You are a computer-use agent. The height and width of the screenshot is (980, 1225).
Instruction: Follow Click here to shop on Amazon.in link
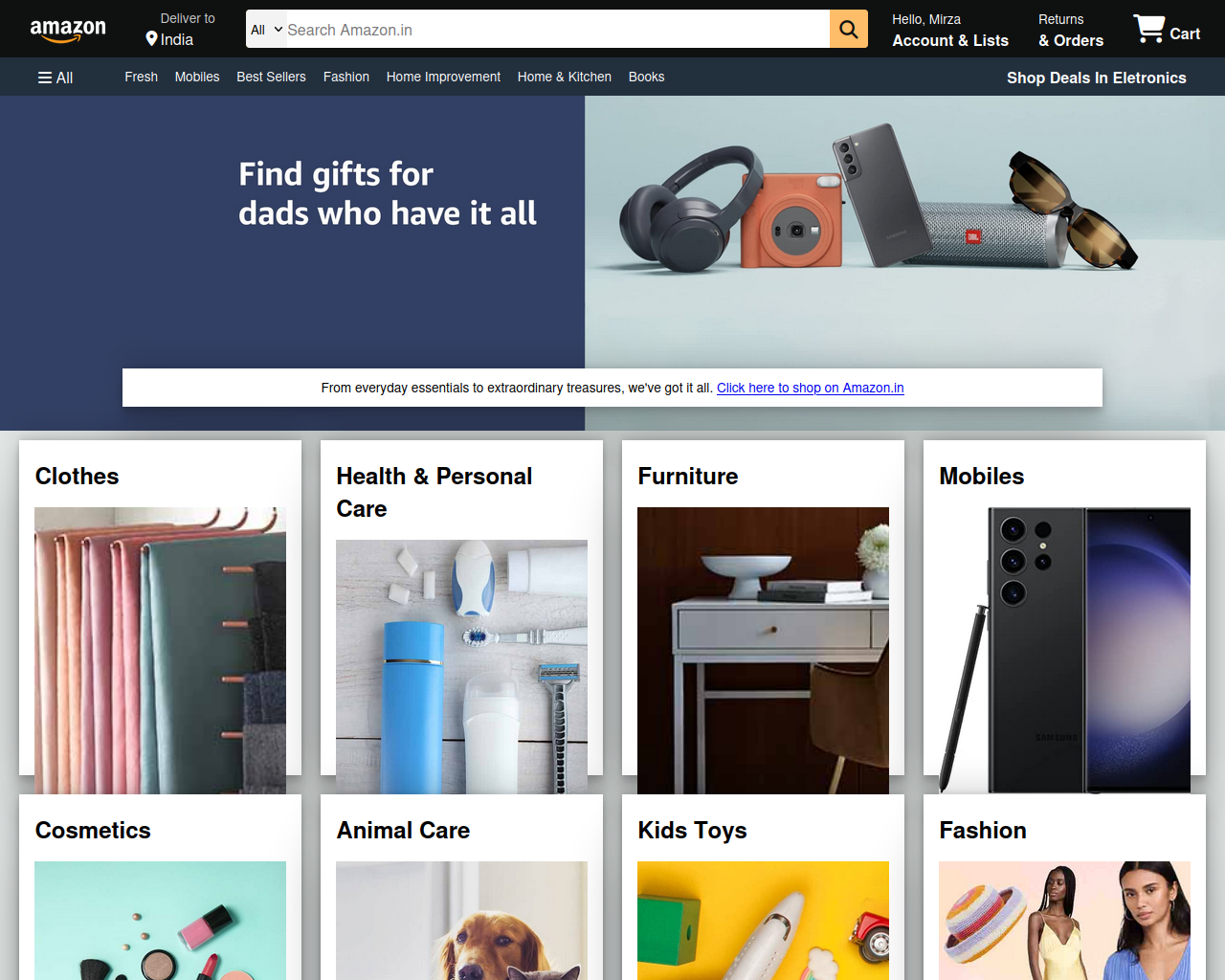(x=810, y=388)
